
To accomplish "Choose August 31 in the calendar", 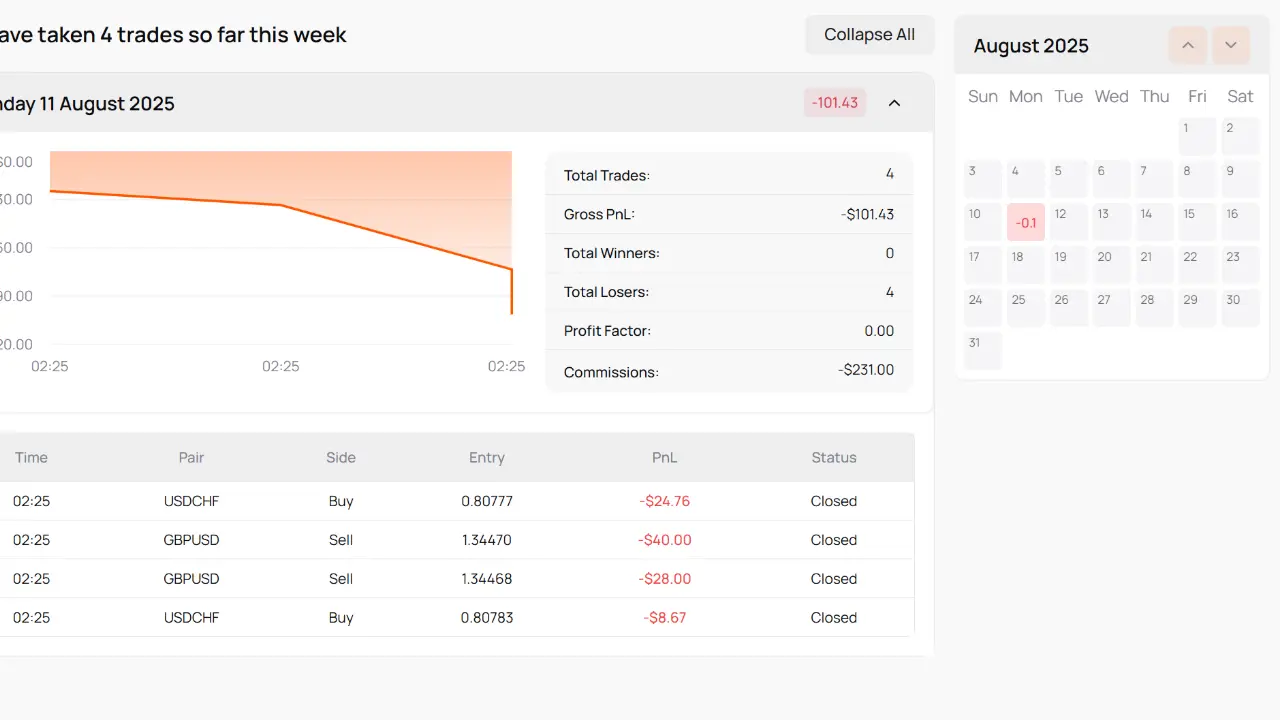I will coord(983,351).
